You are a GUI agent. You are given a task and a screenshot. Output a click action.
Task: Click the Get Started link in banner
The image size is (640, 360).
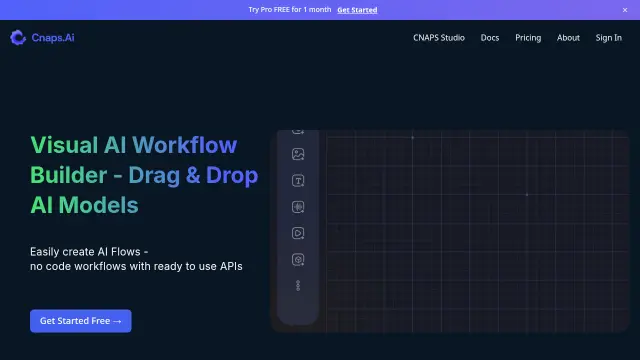click(357, 10)
